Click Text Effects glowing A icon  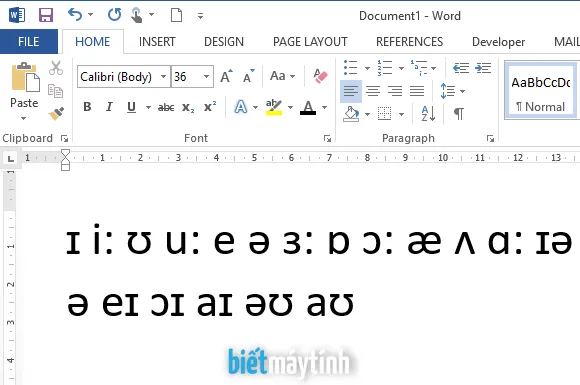(241, 107)
